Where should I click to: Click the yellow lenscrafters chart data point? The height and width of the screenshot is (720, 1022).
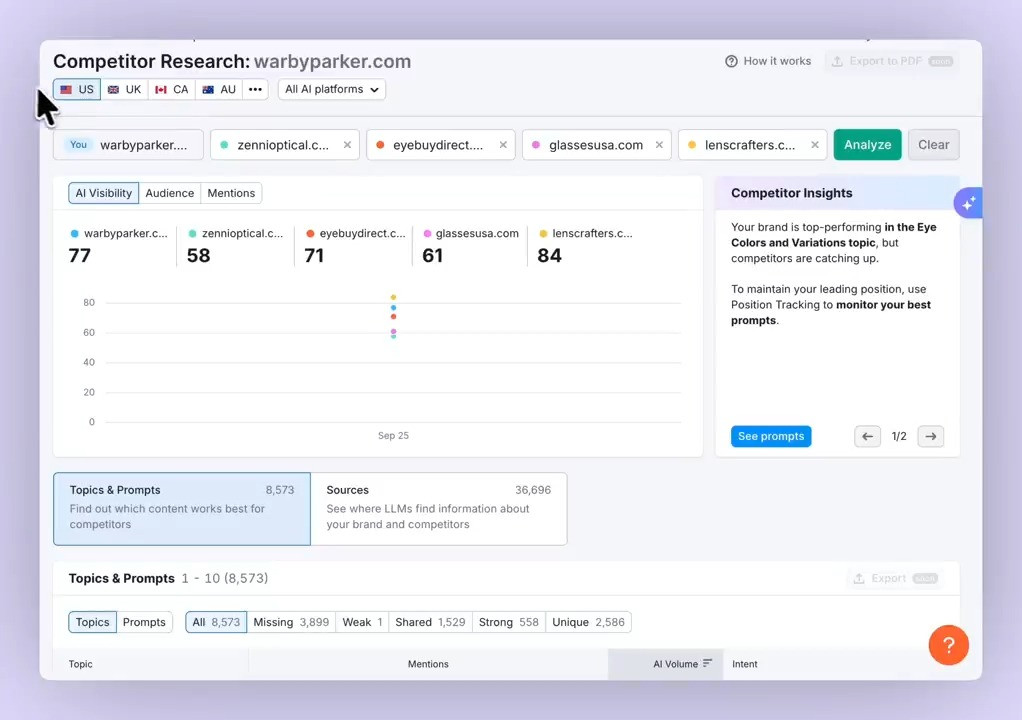[393, 297]
